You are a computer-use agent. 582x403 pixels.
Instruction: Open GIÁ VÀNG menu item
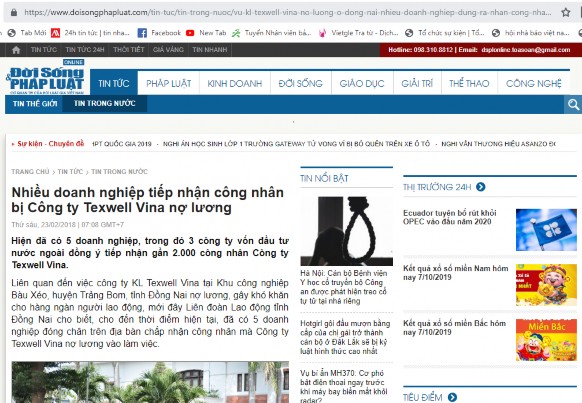pos(168,50)
